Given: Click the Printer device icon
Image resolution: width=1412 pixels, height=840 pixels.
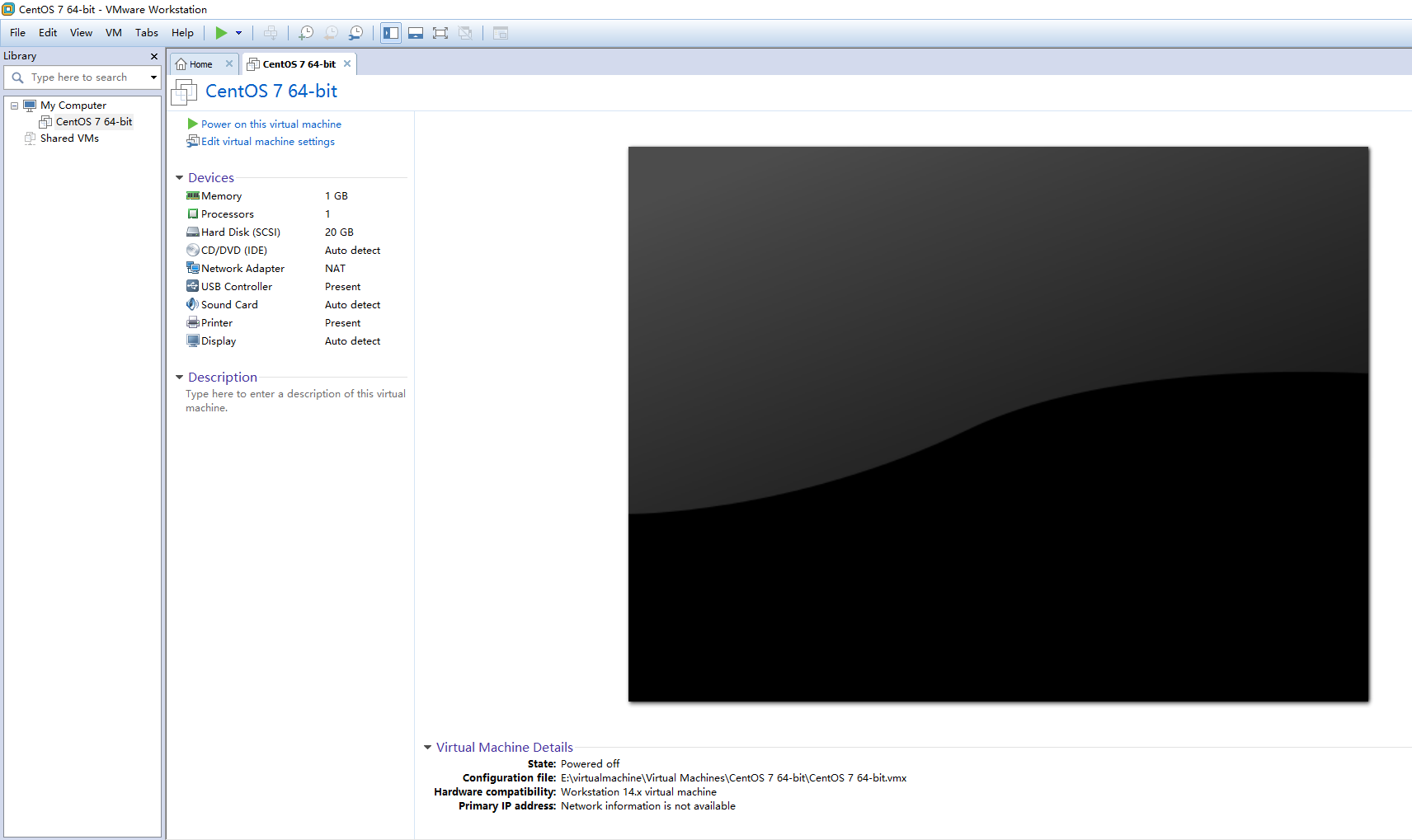Looking at the screenshot, I should coord(193,323).
